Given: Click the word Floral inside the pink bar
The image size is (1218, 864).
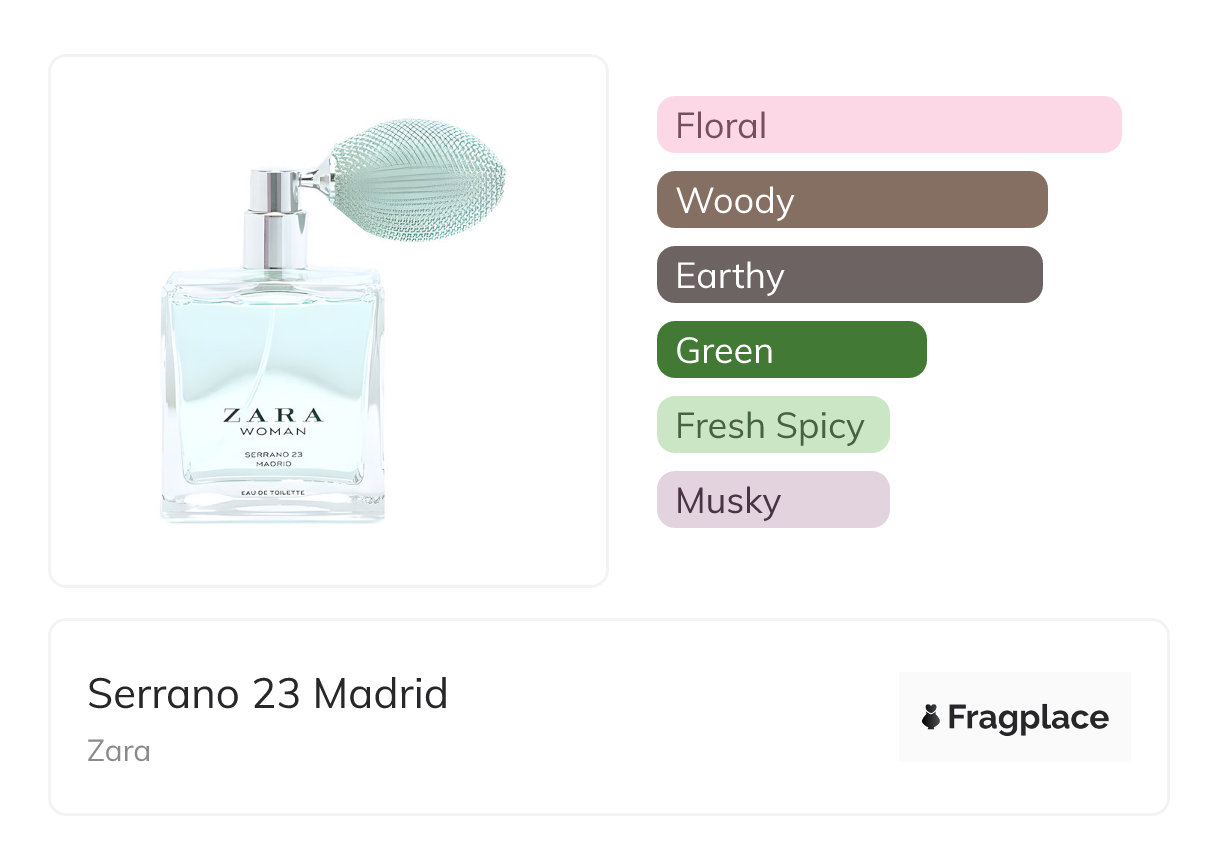Looking at the screenshot, I should (x=721, y=126).
